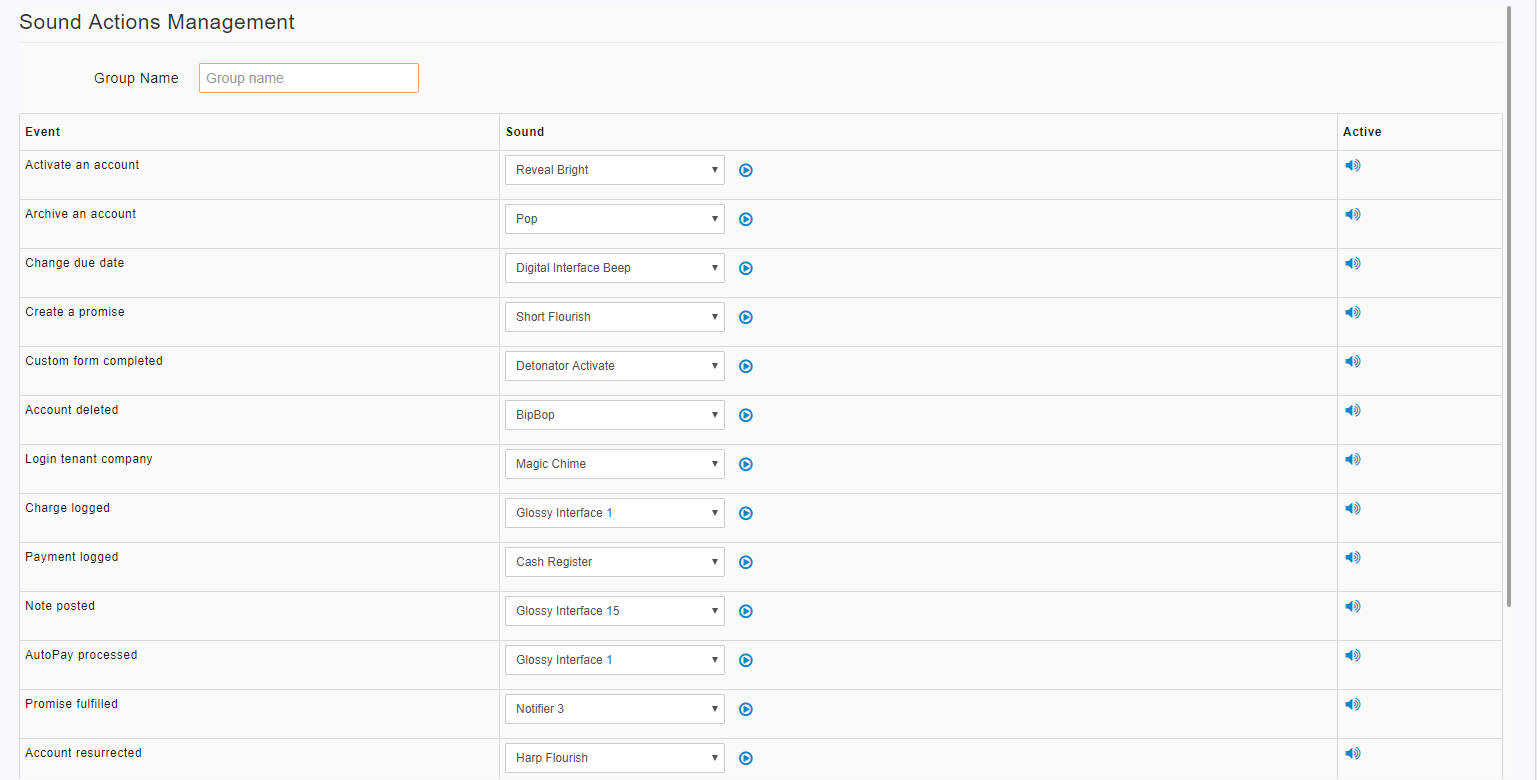Play the Account resurrected sound preview
This screenshot has height=780, width=1537.
click(746, 758)
